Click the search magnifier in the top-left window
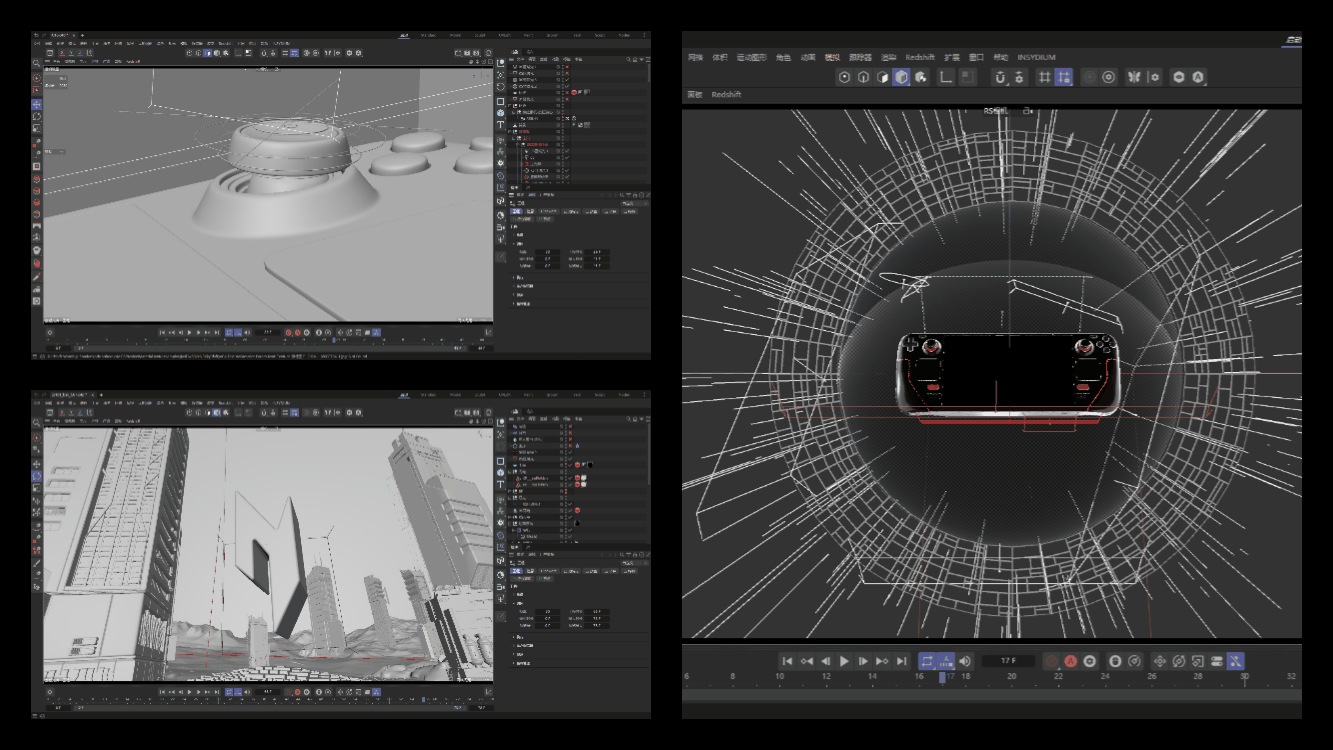Screen dimensions: 1333x750 [37, 64]
